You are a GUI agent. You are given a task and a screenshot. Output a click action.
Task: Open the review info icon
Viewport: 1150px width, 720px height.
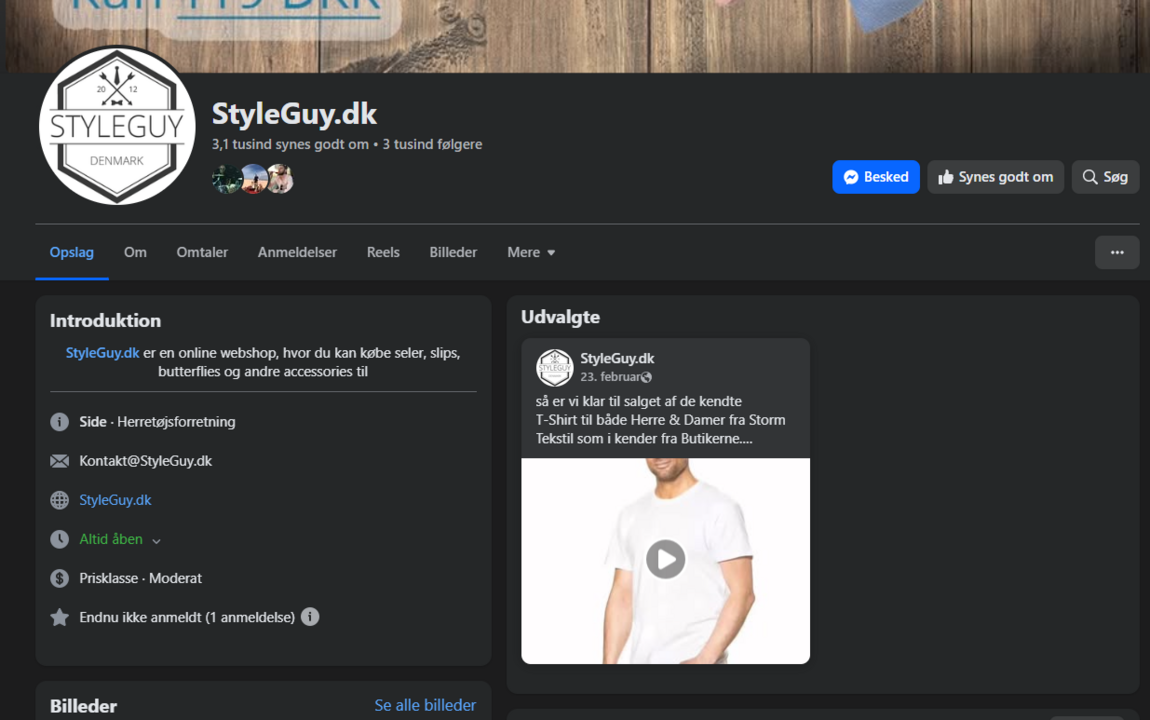[310, 617]
